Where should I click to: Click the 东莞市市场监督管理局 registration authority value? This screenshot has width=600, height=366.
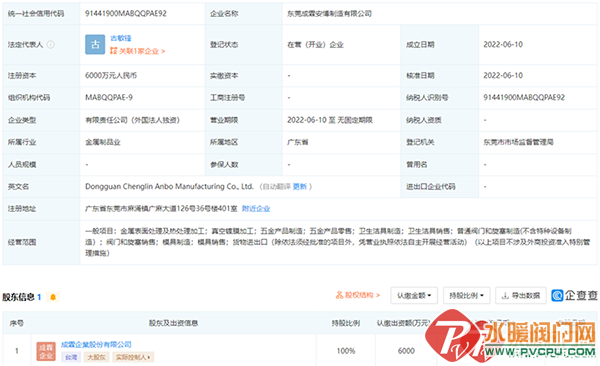[518, 142]
